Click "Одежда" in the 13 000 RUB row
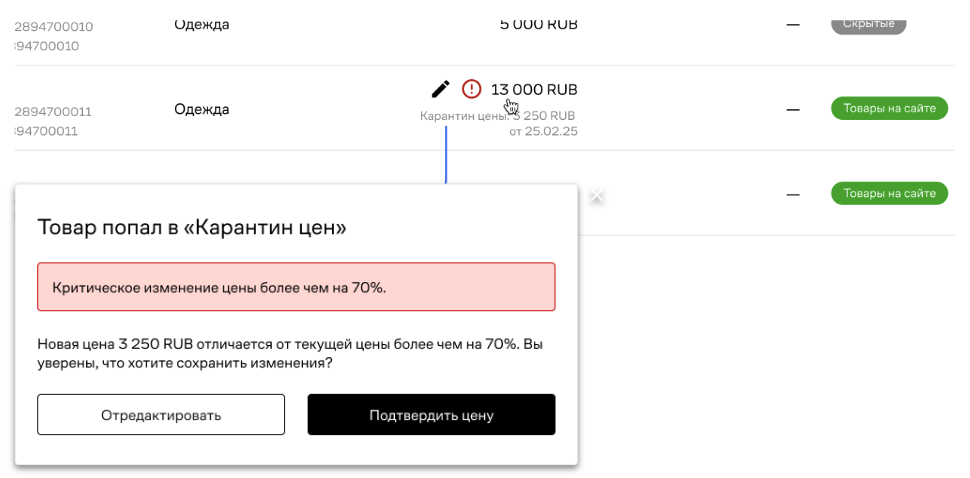The image size is (970, 478). (201, 109)
